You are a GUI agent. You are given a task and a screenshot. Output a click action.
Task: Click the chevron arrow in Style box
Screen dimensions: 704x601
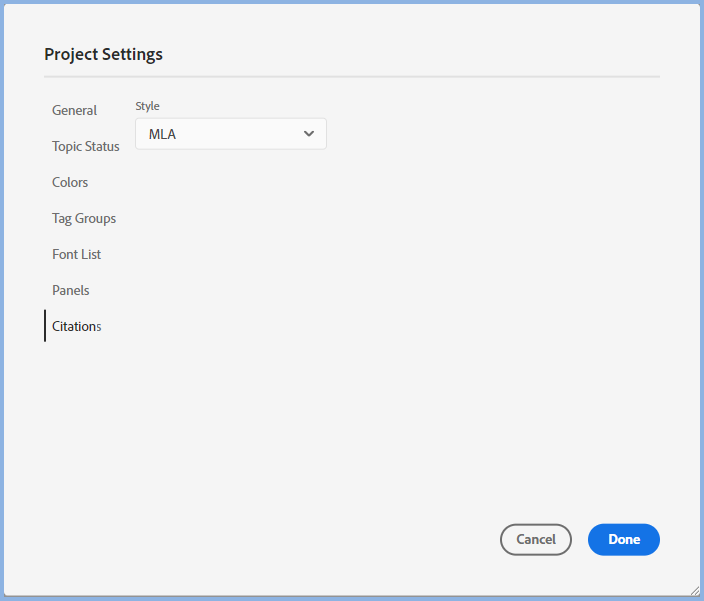[x=308, y=134]
